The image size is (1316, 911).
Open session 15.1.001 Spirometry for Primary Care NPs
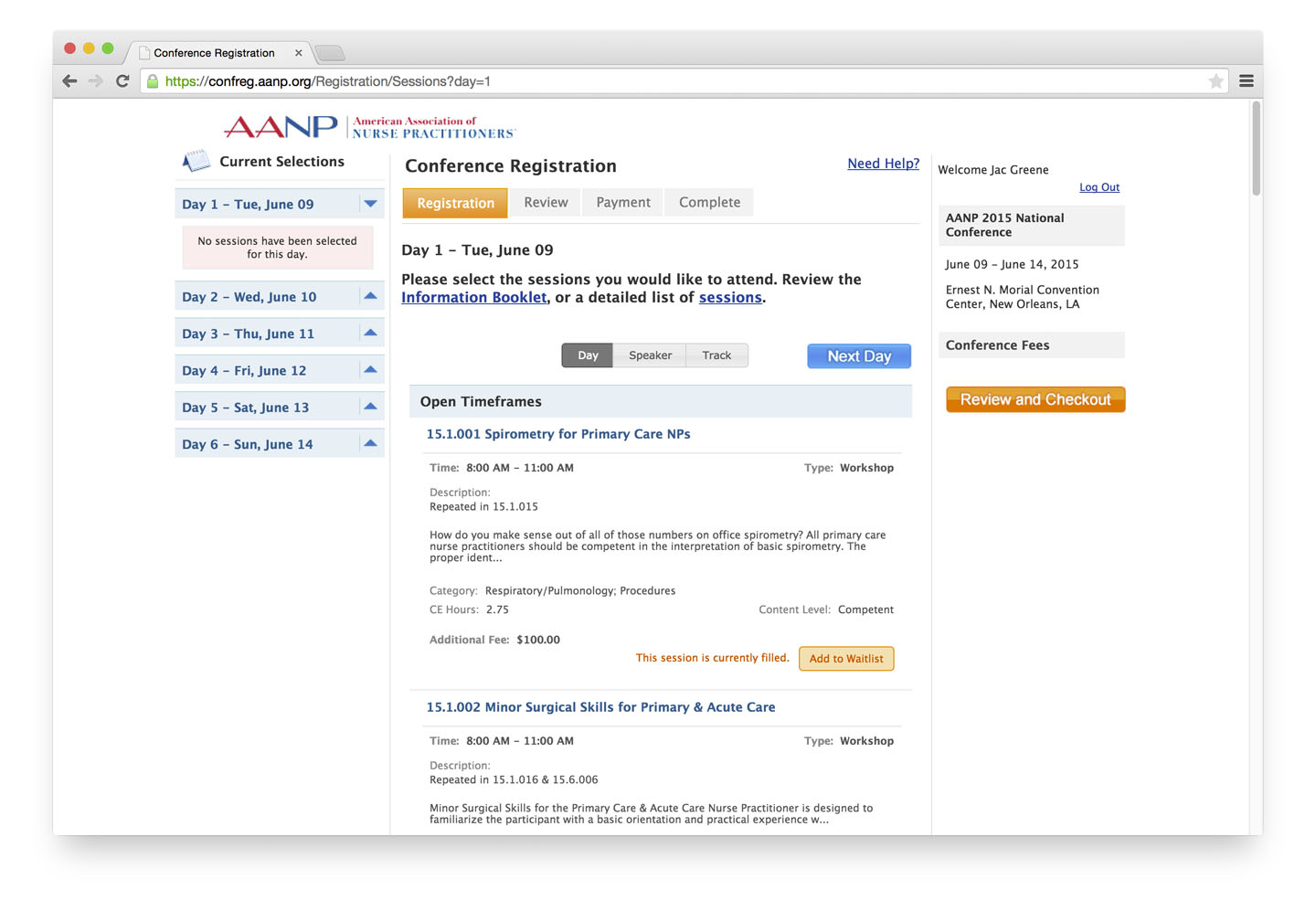(x=558, y=434)
